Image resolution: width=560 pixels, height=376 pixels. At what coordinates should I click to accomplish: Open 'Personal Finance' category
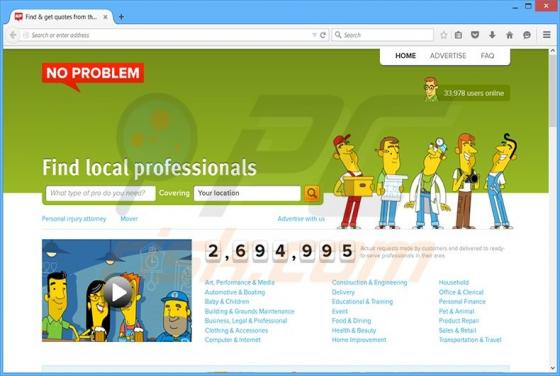point(462,301)
